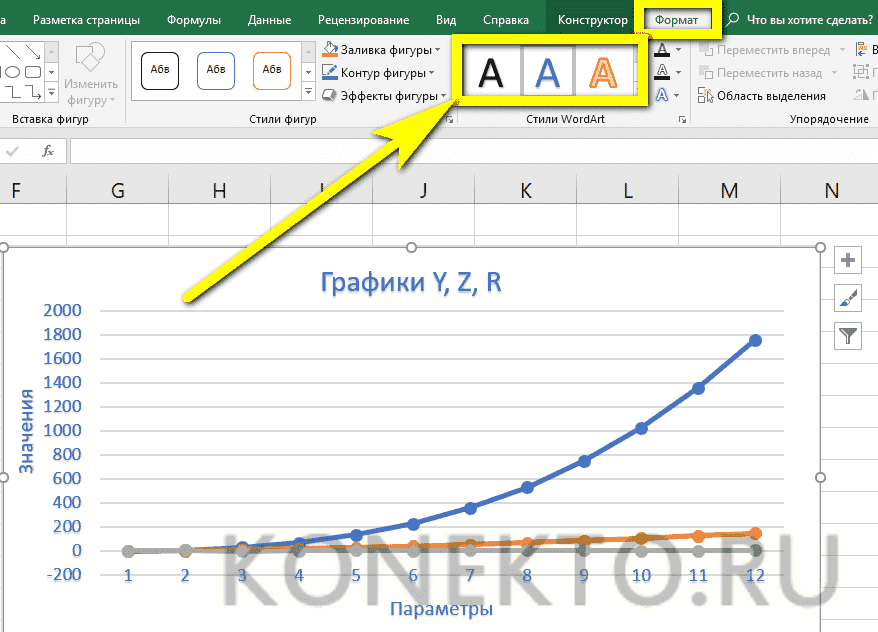Viewport: 878px width, 632px height.
Task: Select the black-bordered shape style preset
Action: (x=160, y=70)
